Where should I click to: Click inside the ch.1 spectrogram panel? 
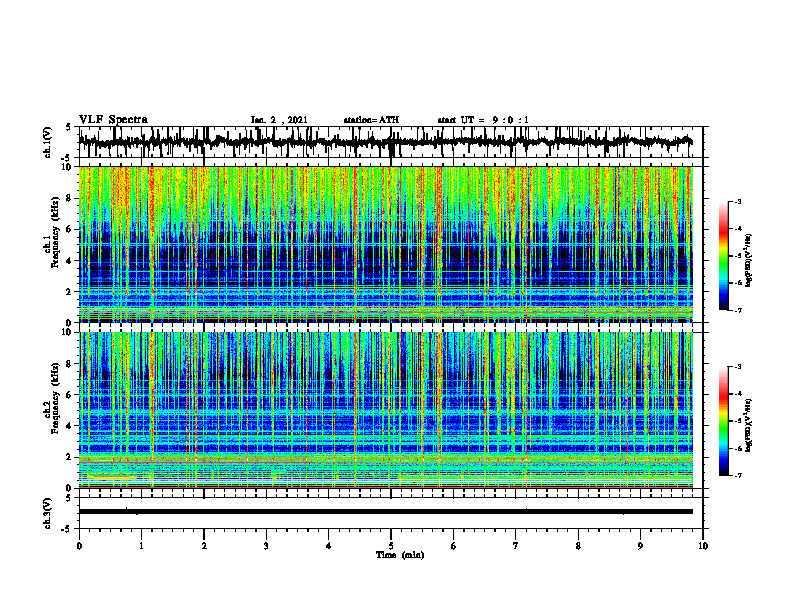pyautogui.click(x=385, y=244)
